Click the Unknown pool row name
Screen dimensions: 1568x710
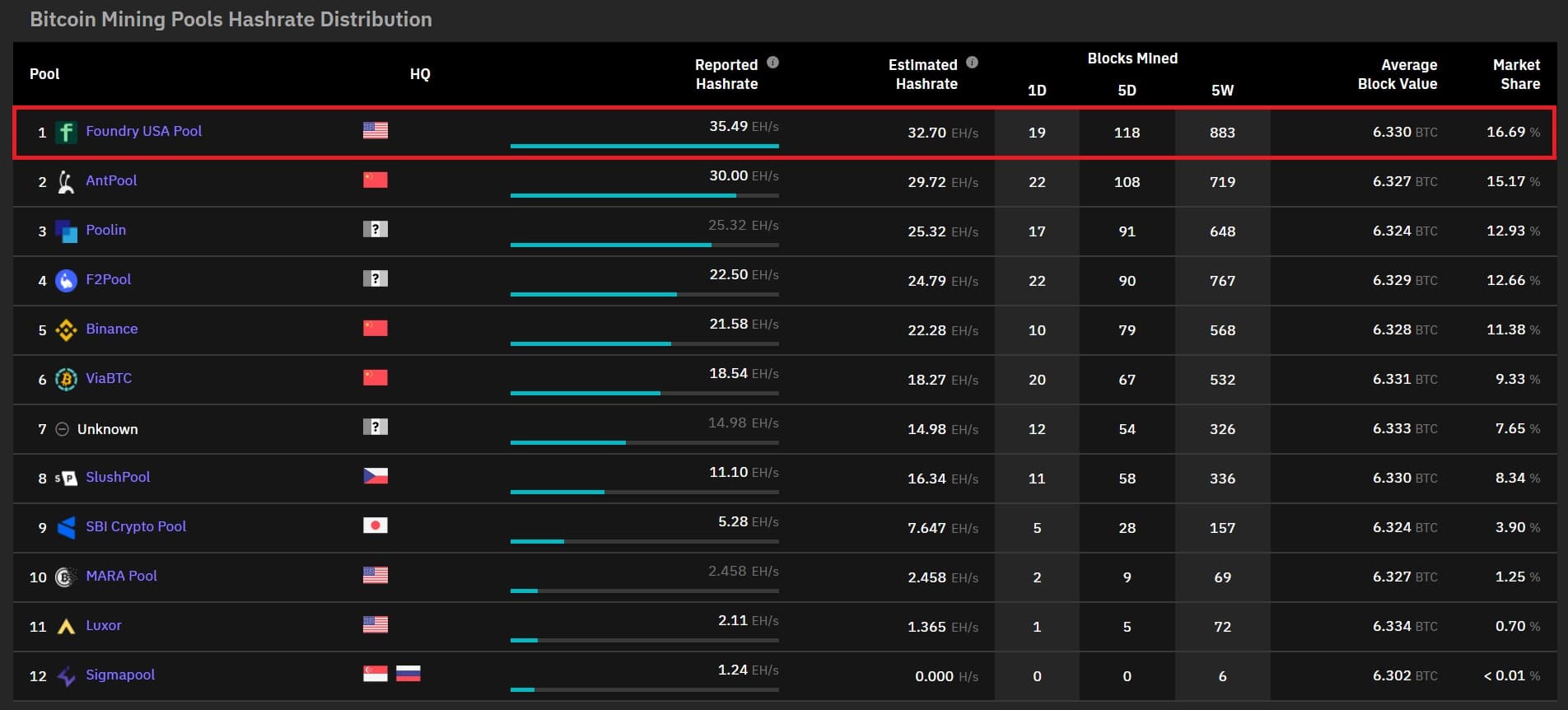point(107,429)
